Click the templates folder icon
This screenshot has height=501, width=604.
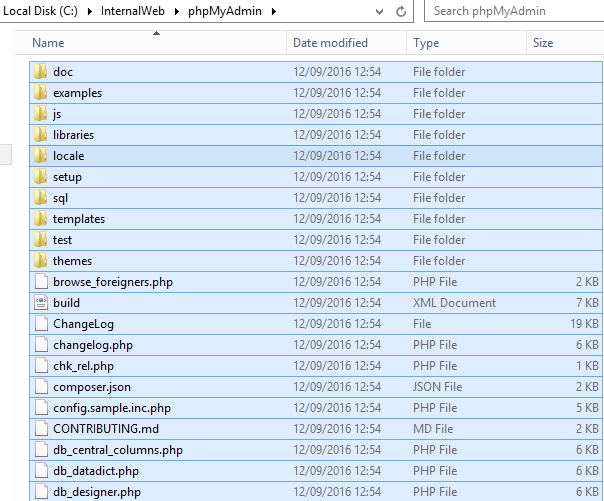(x=40, y=219)
